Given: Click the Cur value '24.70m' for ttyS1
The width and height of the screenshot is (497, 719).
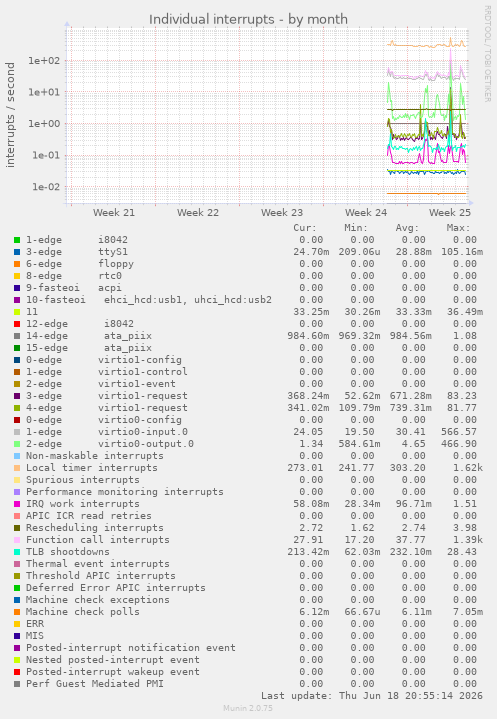Looking at the screenshot, I should 311,252.
